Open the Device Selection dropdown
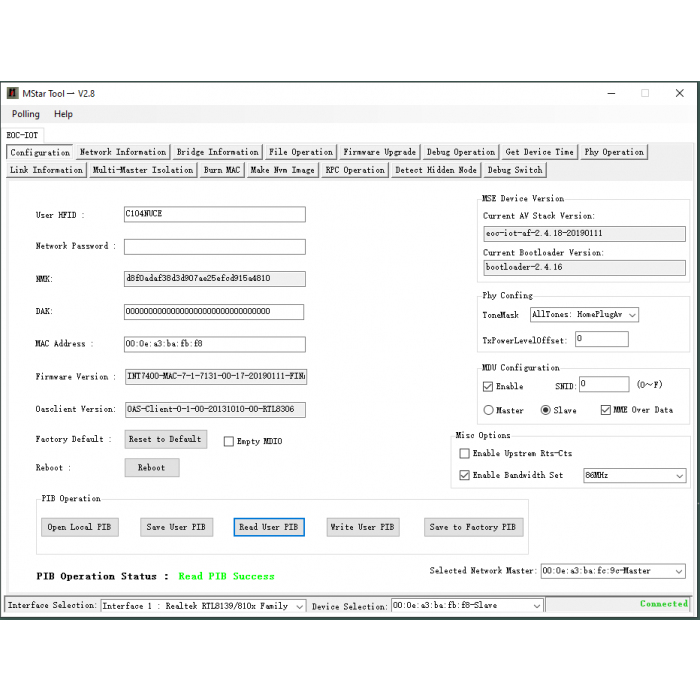Image resolution: width=700 pixels, height=700 pixels. (x=467, y=606)
